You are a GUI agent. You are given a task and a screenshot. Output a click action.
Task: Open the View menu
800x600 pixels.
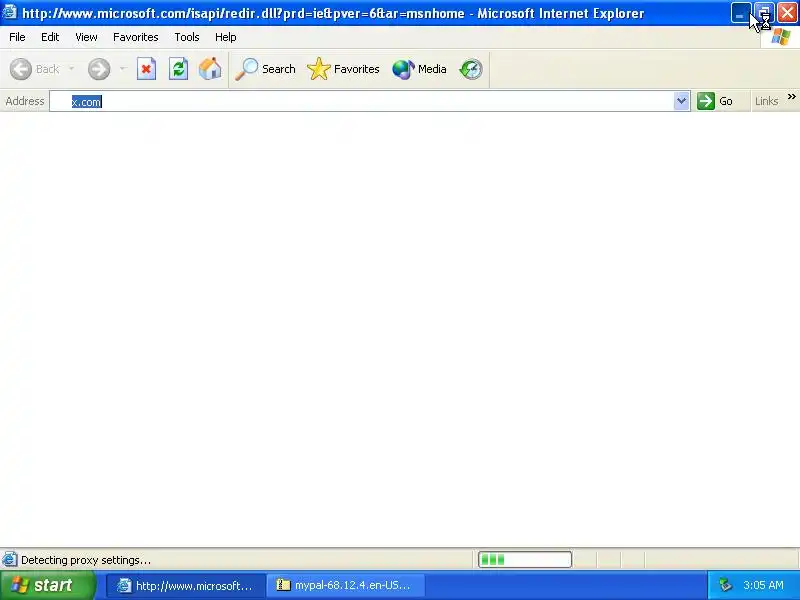pos(86,37)
